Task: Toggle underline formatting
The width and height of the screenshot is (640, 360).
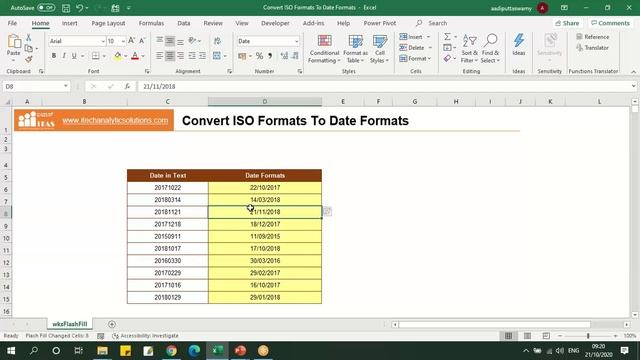Action: click(x=74, y=56)
